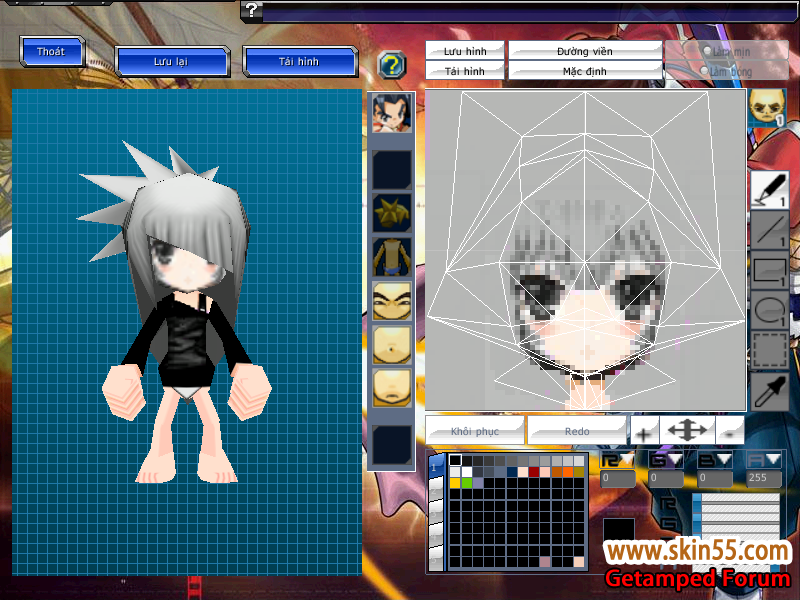800x600 pixels.
Task: Click the bald head preview icon
Action: 767,108
